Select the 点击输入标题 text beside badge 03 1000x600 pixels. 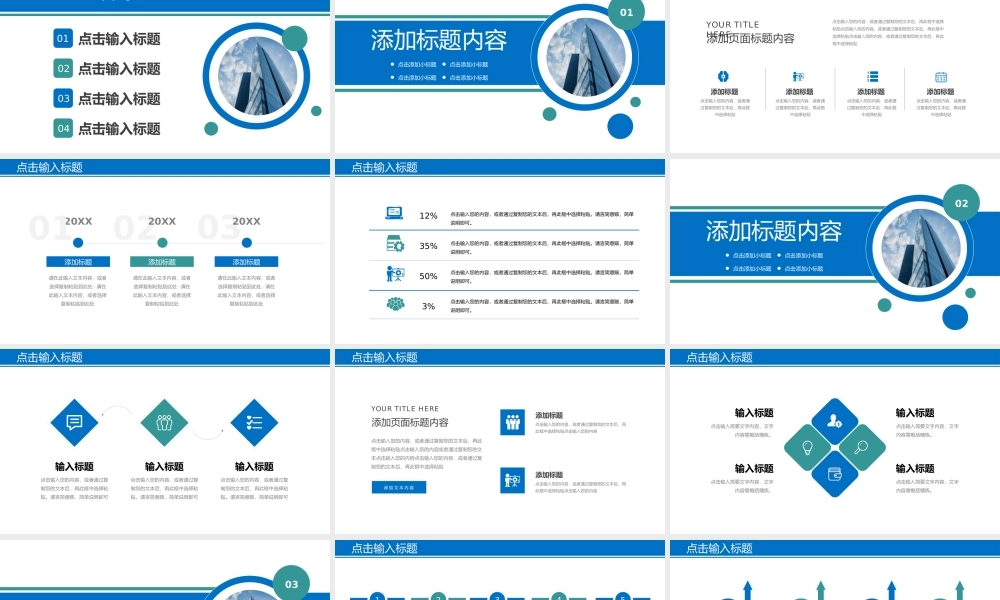(x=119, y=99)
